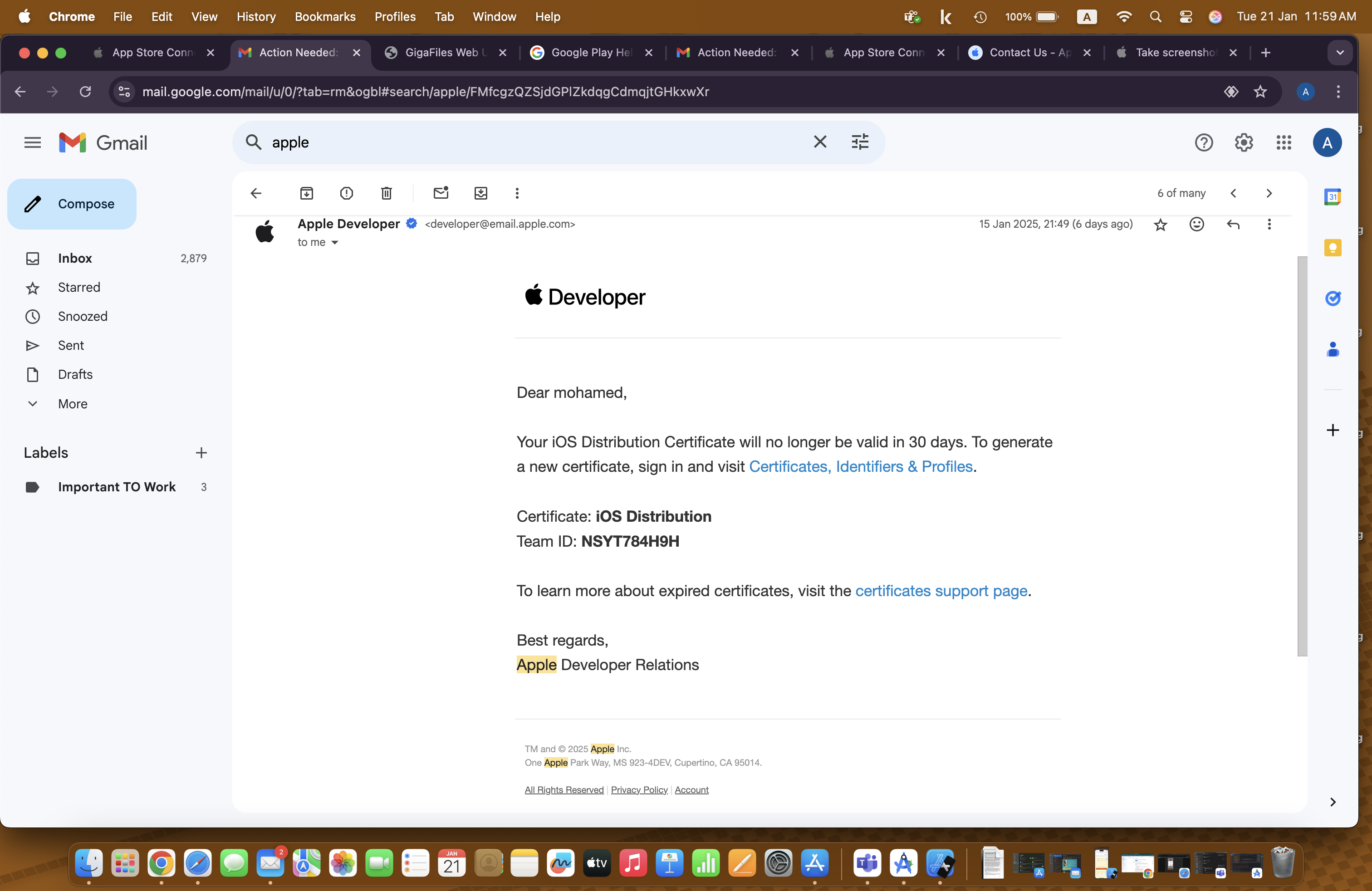Expand the More section in sidebar
The height and width of the screenshot is (891, 1372).
coord(73,403)
